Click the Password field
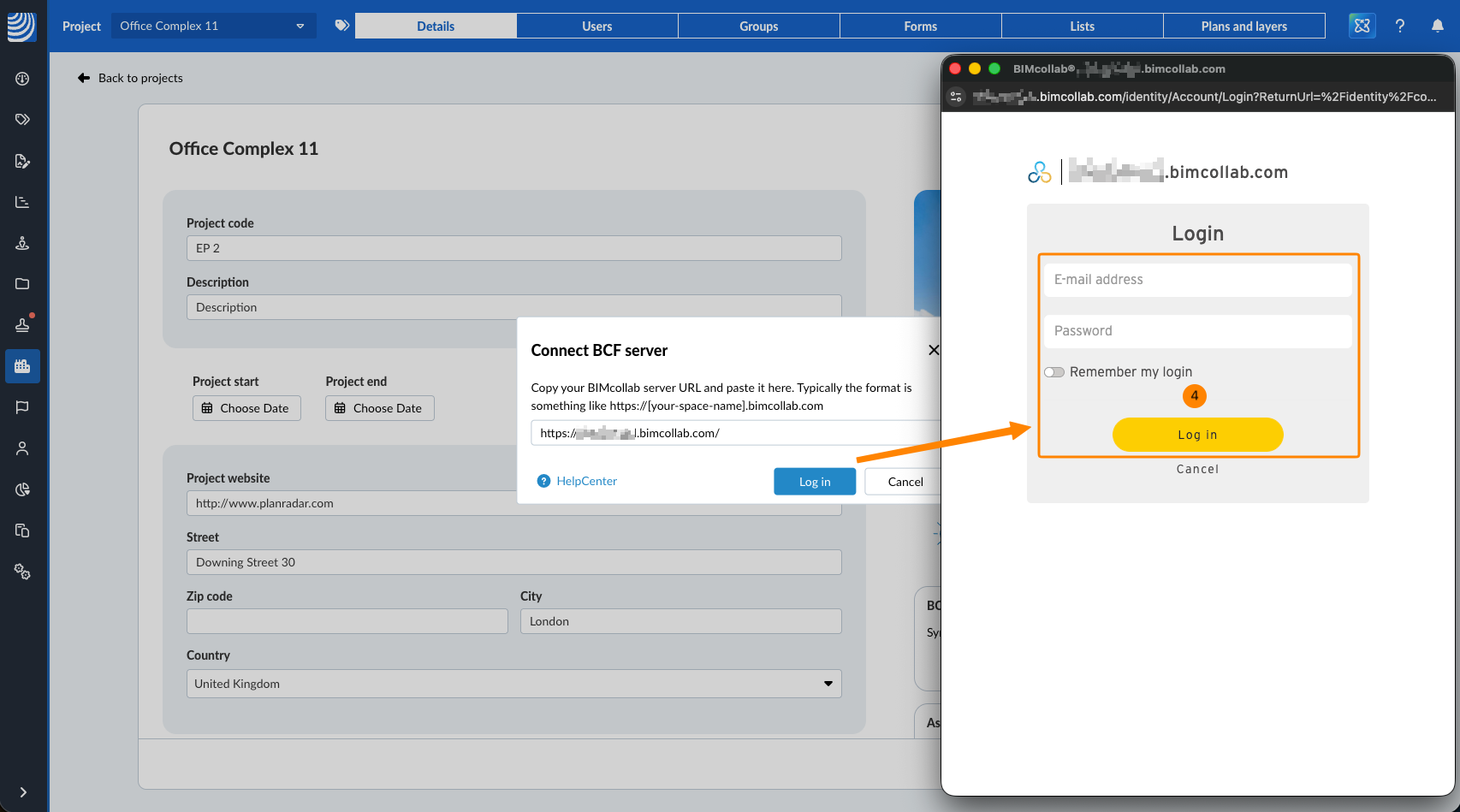 click(x=1198, y=331)
